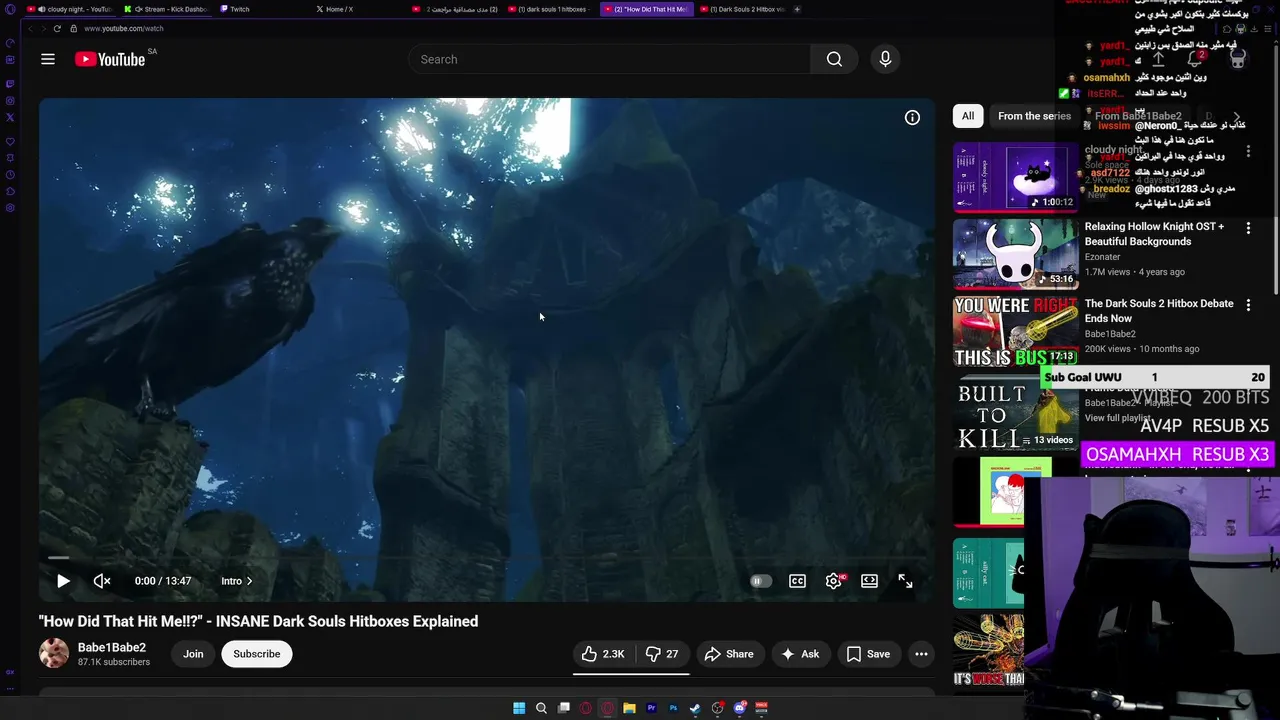The height and width of the screenshot is (720, 1280).
Task: Dislike the video (27)
Action: 662,654
